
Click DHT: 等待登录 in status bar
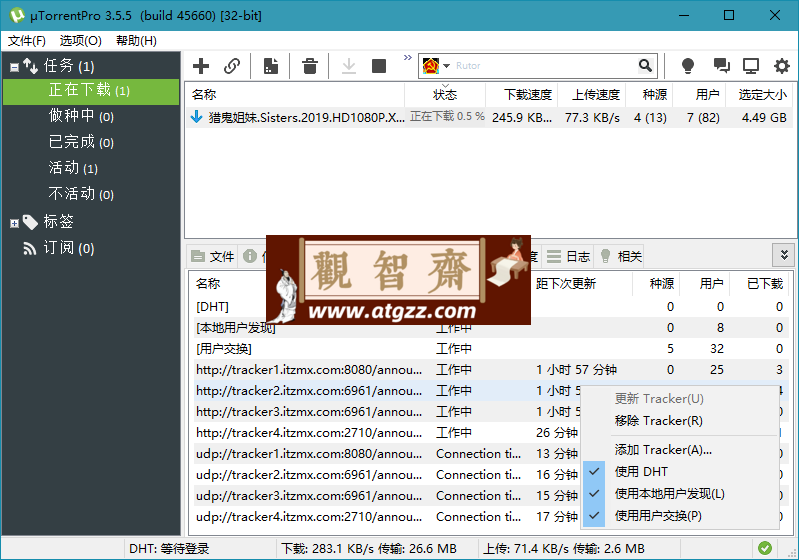[169, 549]
